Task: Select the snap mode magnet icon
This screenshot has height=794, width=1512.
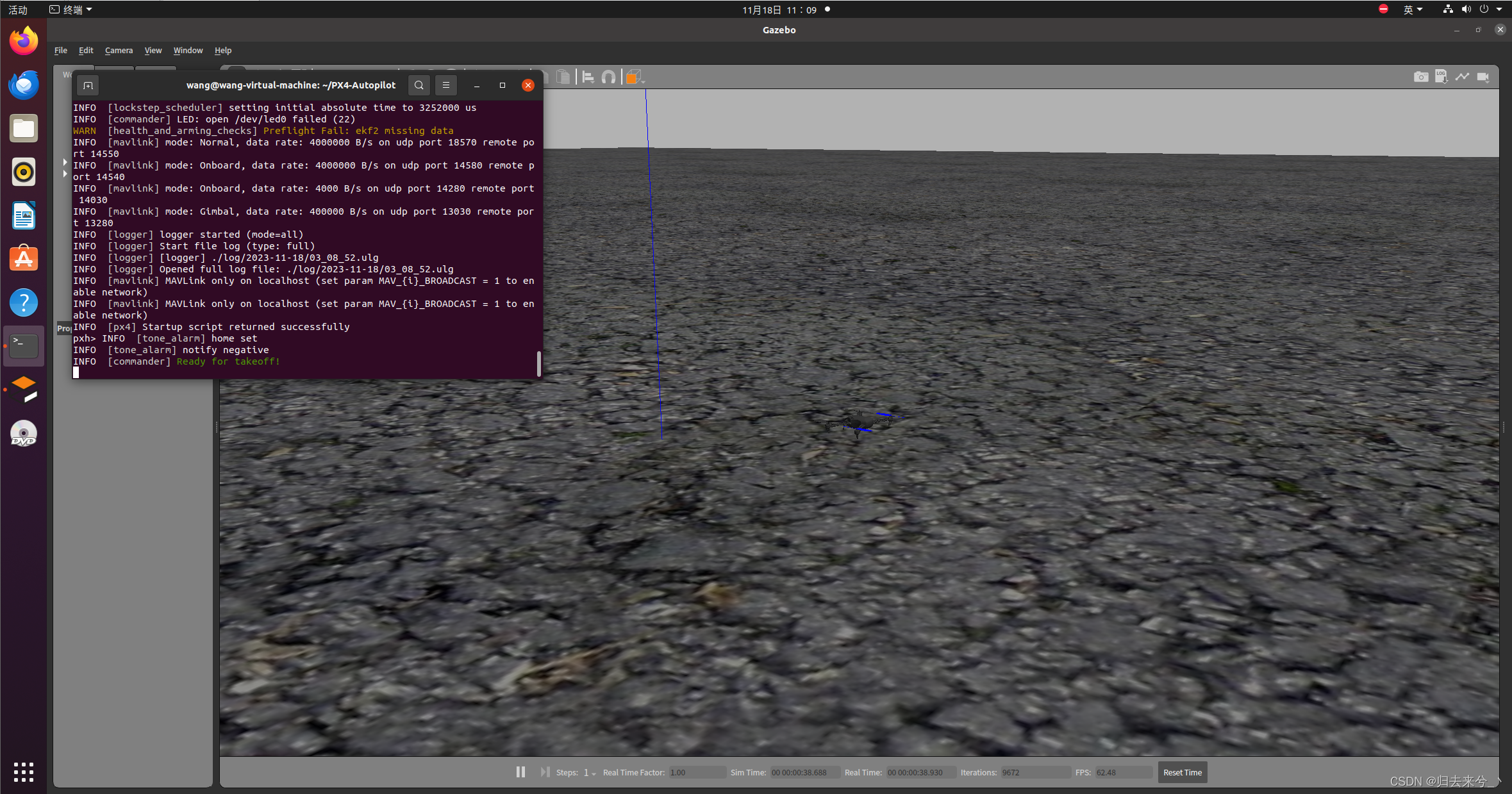Action: (609, 76)
